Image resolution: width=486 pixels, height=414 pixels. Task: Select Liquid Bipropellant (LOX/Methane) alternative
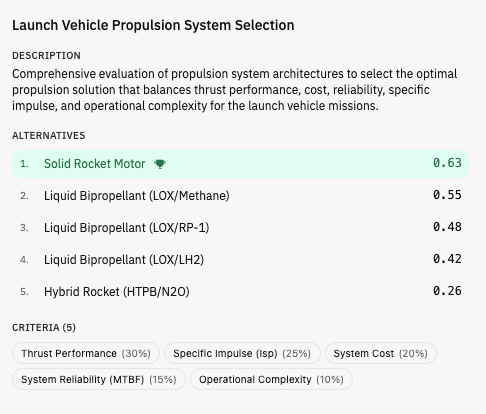[241, 196]
